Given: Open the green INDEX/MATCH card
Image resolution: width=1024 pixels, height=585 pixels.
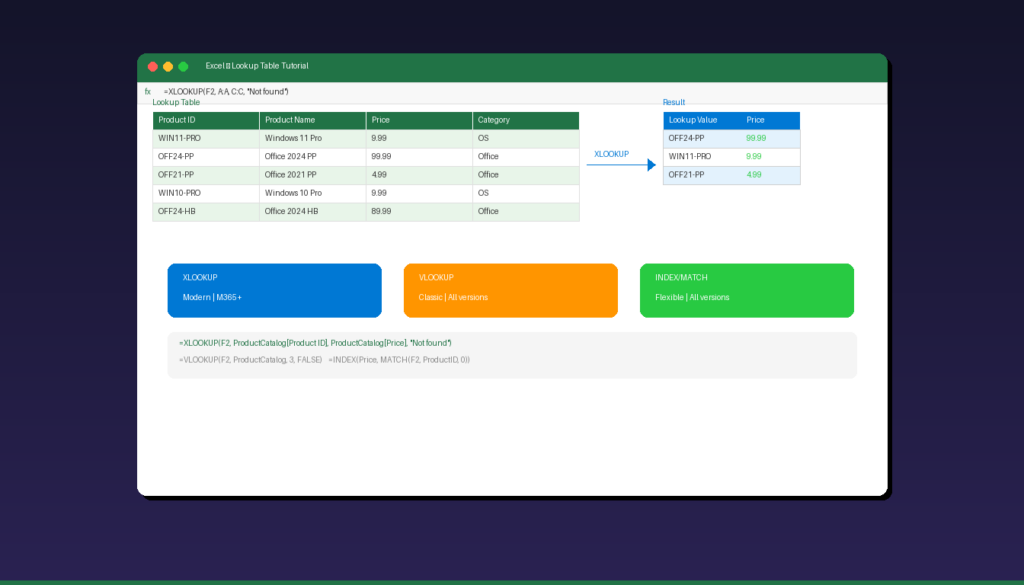Looking at the screenshot, I should 746,290.
